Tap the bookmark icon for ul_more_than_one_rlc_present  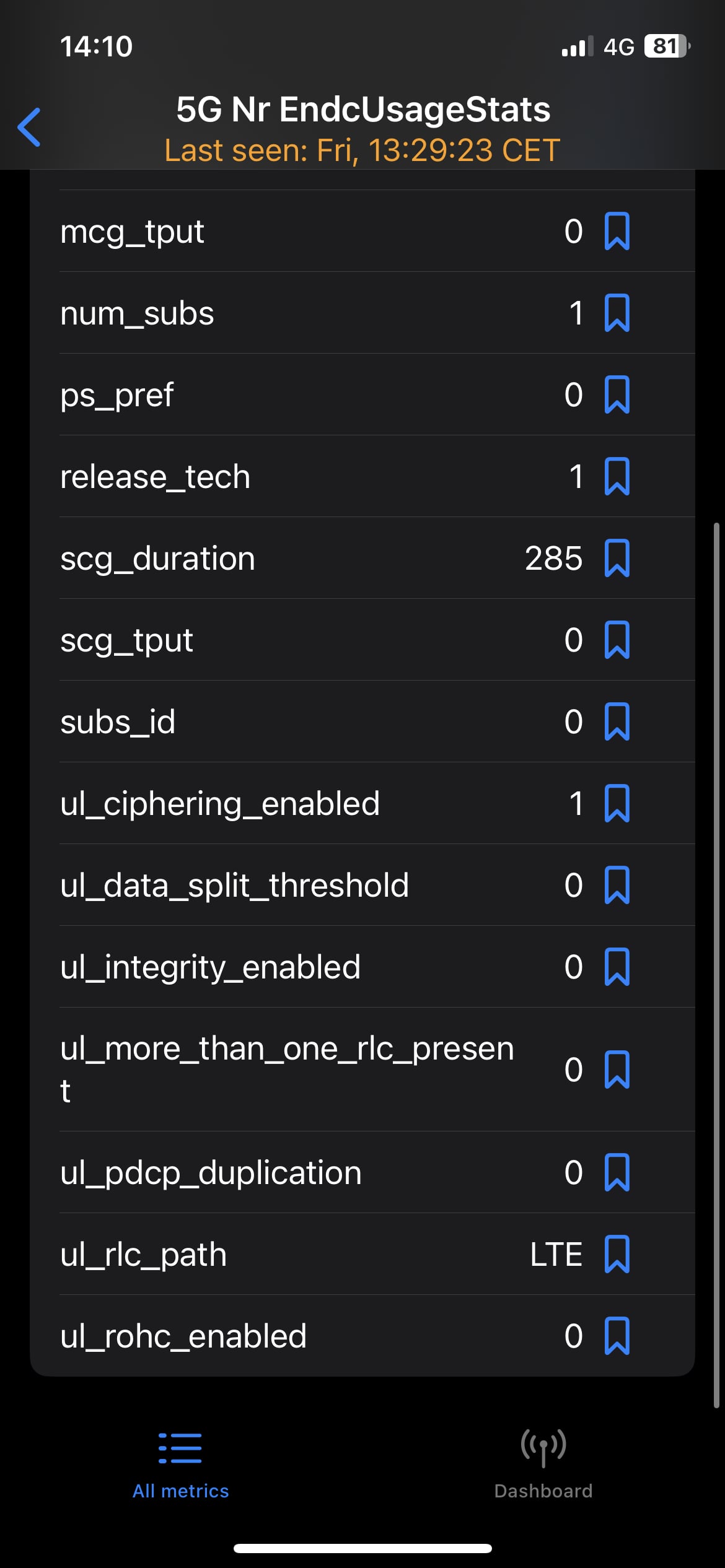point(617,1069)
